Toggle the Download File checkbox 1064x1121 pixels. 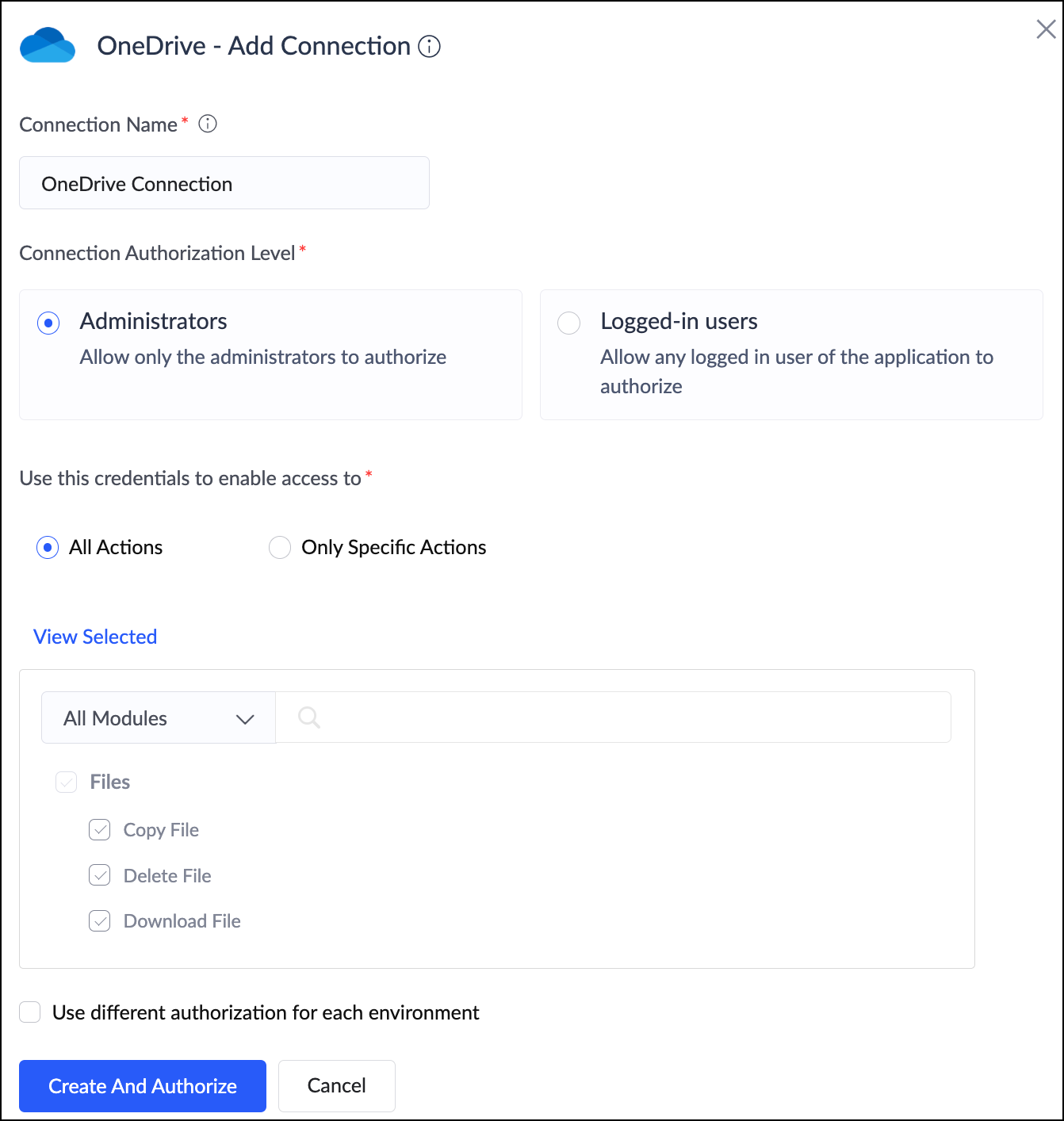(x=100, y=921)
